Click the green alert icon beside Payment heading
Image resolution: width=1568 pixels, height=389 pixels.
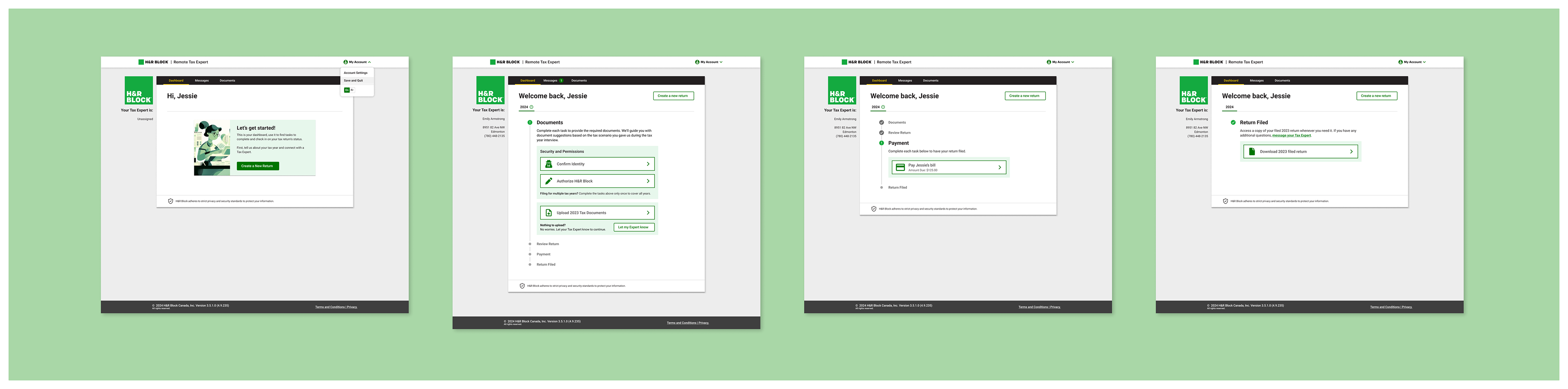pos(882,143)
